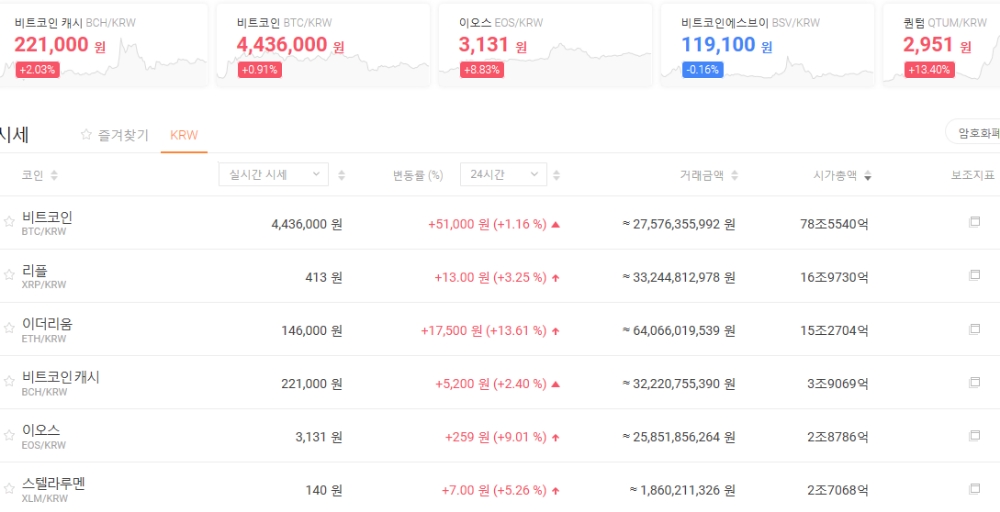Open the Bitcoin Cash chart indicator icon
Image resolution: width=1000 pixels, height=512 pixels.
coord(974,383)
